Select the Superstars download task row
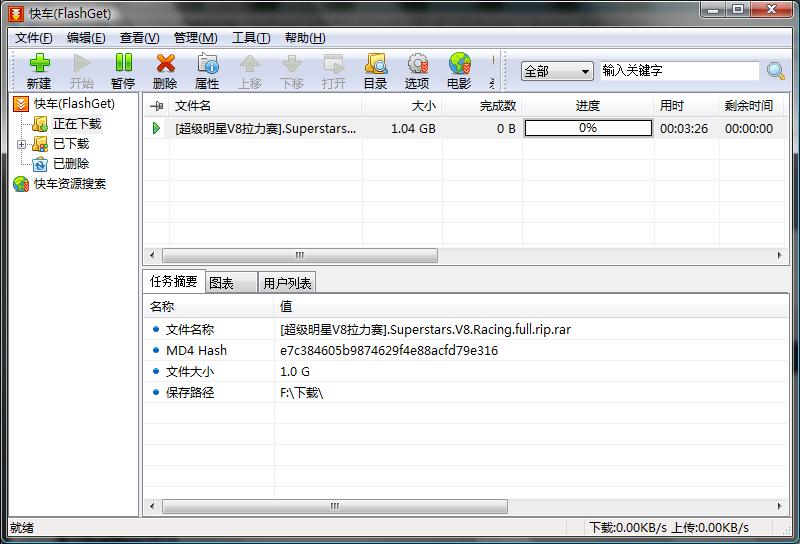800x544 pixels. coord(464,128)
